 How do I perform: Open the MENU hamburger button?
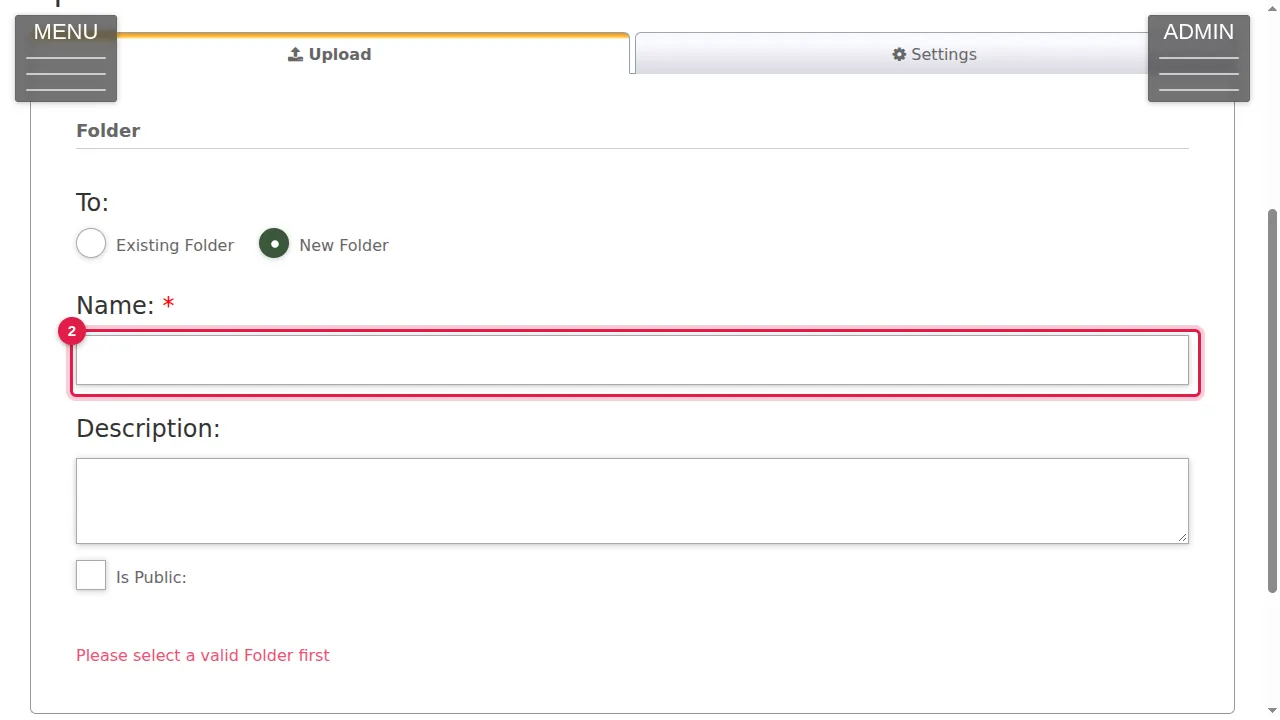[x=66, y=58]
